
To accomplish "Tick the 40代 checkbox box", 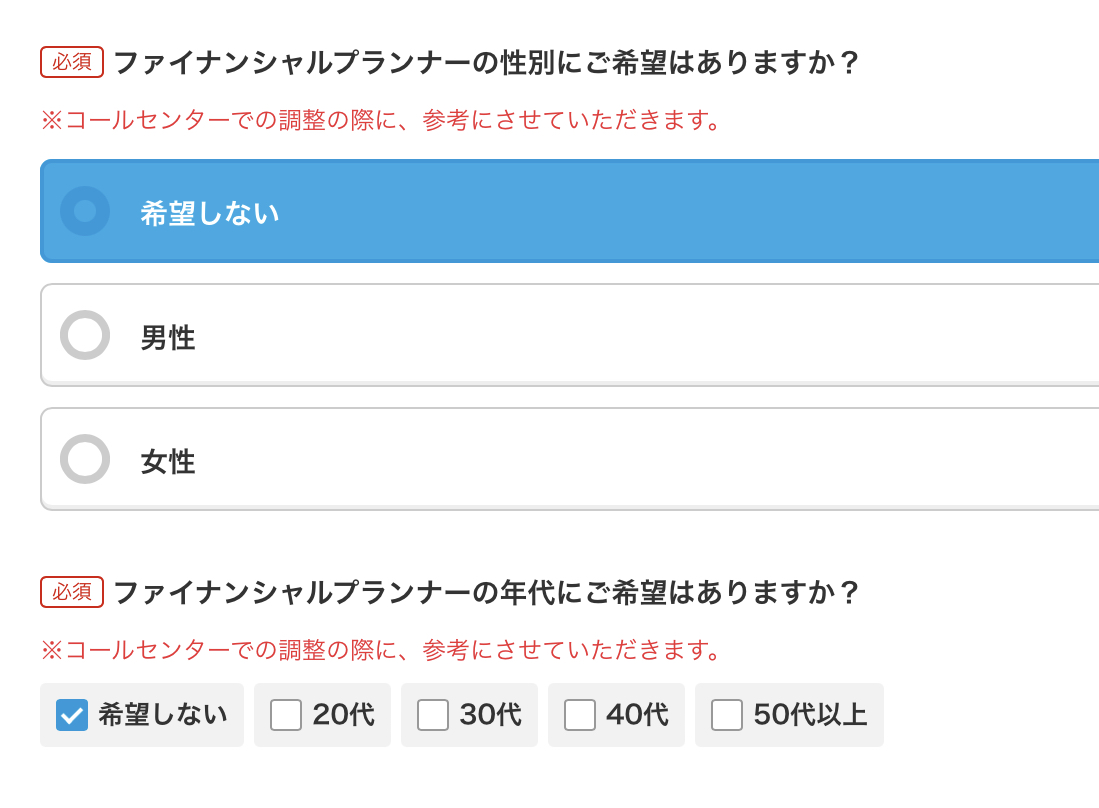I will (x=580, y=715).
